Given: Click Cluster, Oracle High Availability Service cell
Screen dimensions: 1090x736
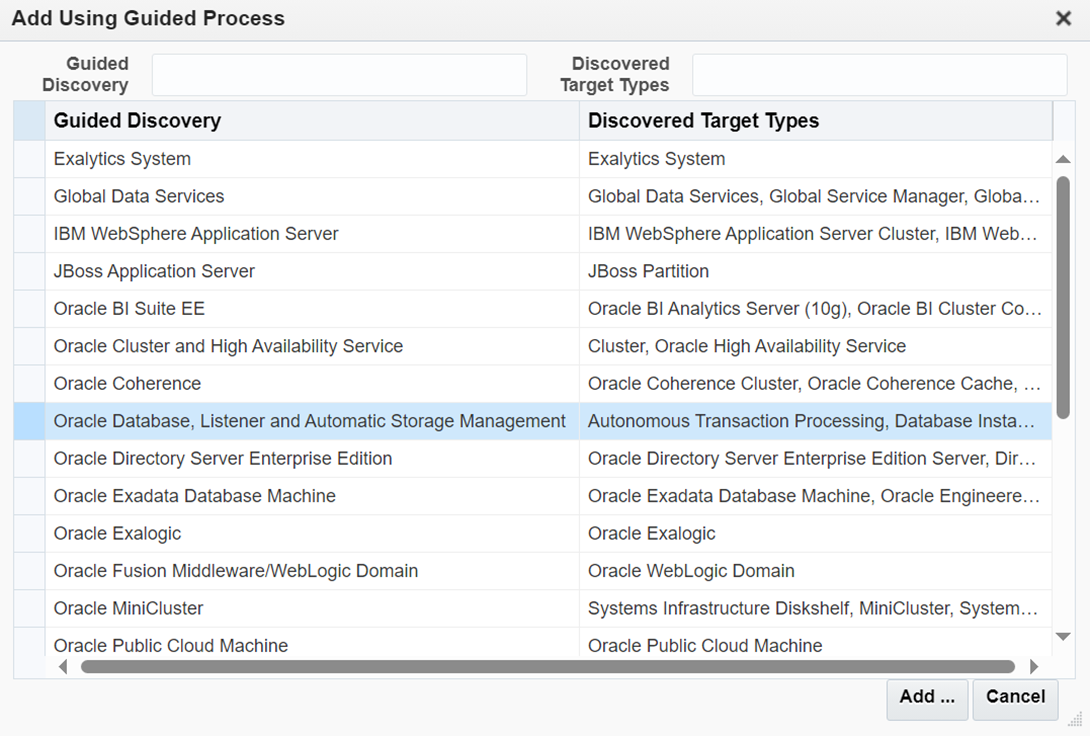Looking at the screenshot, I should [815, 347].
